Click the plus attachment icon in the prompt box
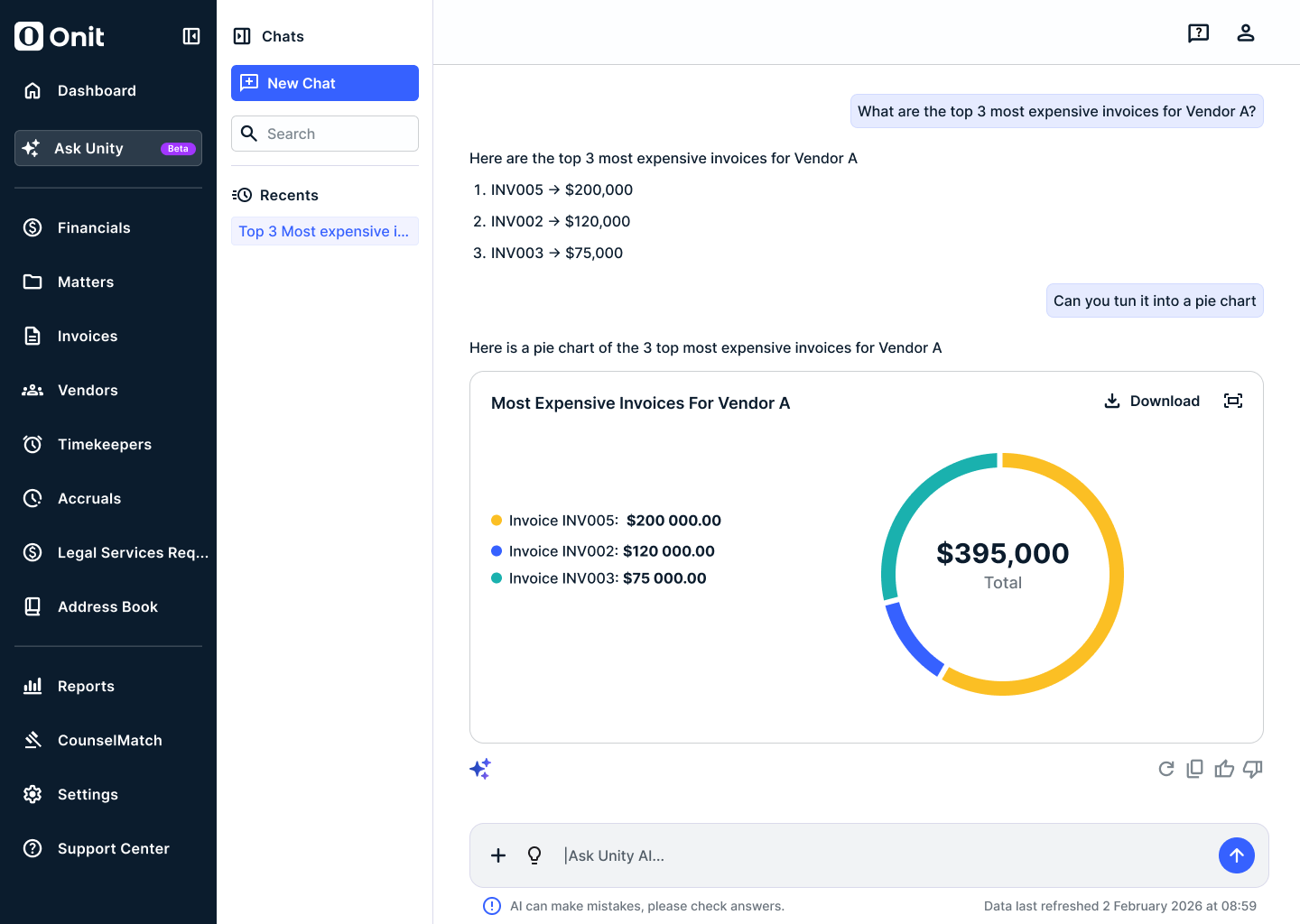This screenshot has height=924, width=1300. [498, 855]
